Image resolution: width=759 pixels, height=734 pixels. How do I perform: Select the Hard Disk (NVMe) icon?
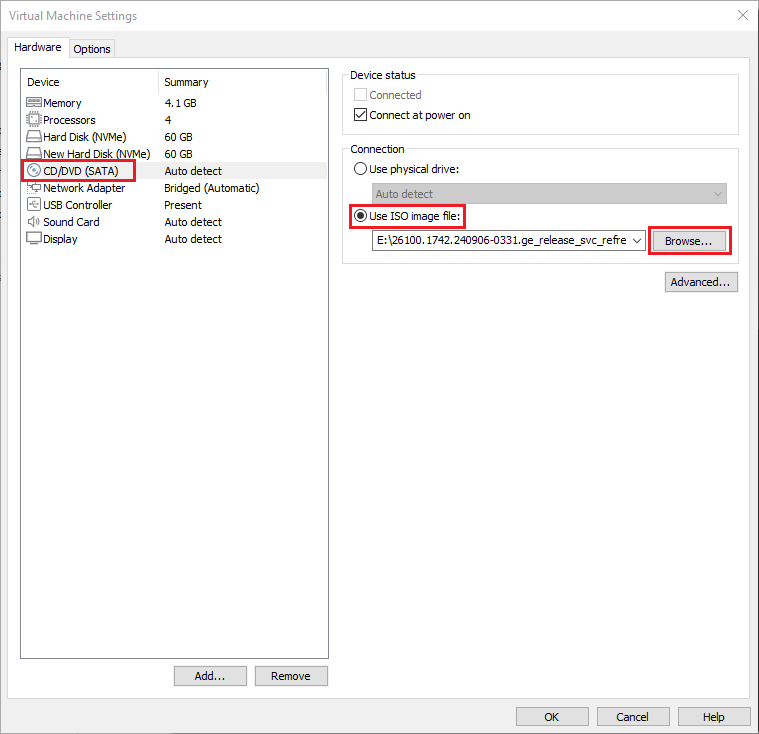click(x=33, y=137)
